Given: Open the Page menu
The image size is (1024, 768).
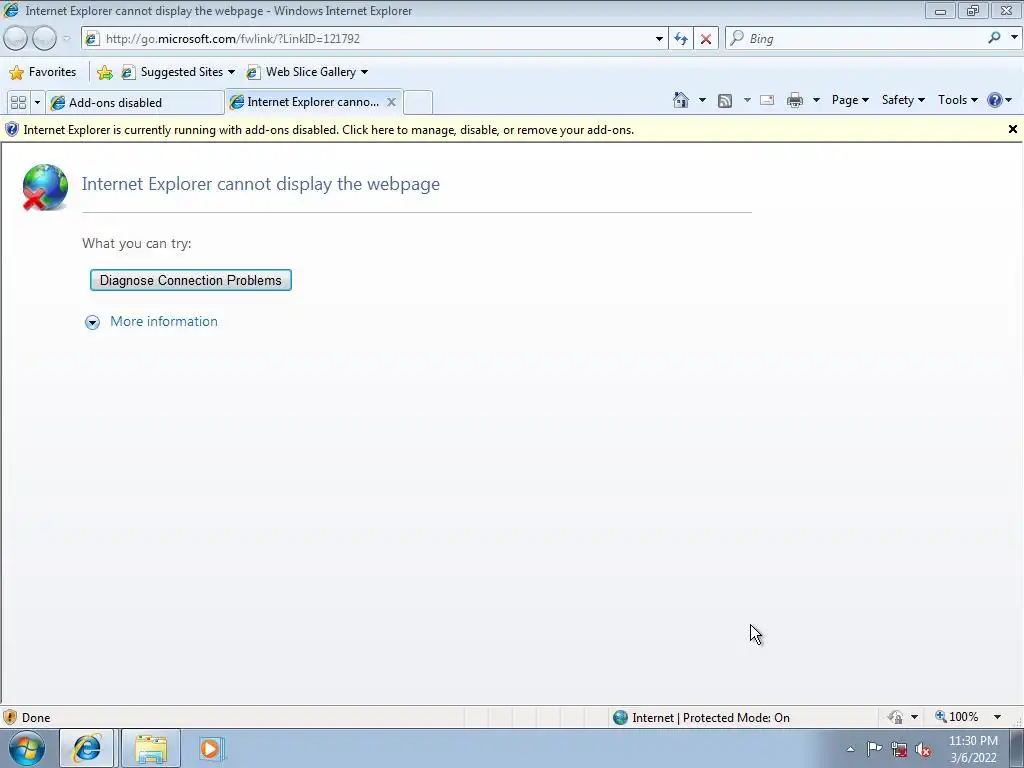Looking at the screenshot, I should (x=850, y=100).
